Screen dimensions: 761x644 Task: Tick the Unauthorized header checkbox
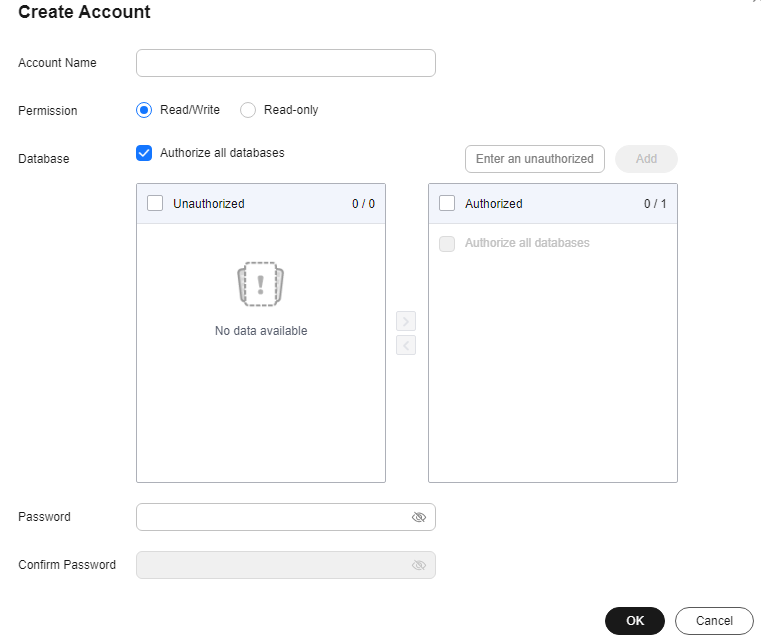click(x=155, y=203)
